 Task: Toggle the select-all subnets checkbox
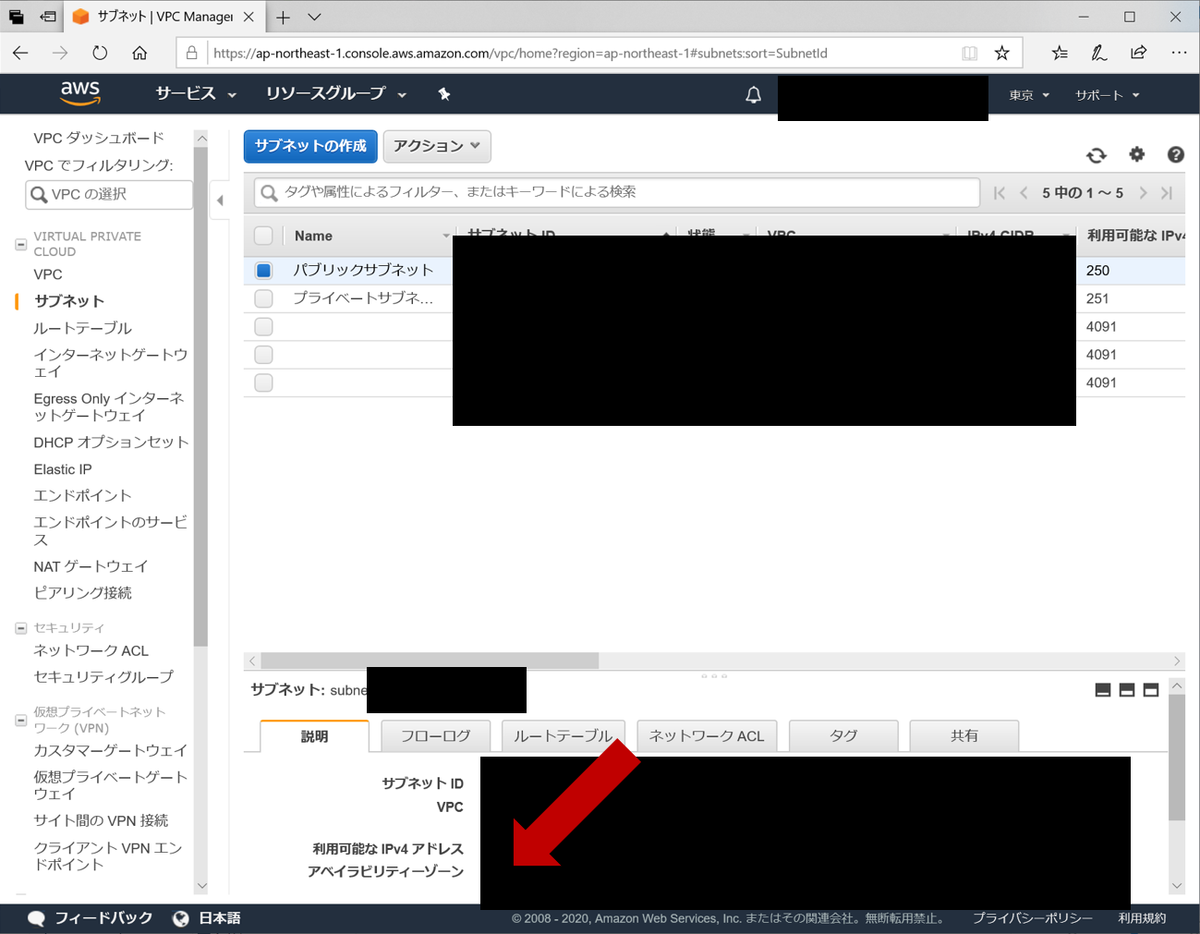pos(263,236)
